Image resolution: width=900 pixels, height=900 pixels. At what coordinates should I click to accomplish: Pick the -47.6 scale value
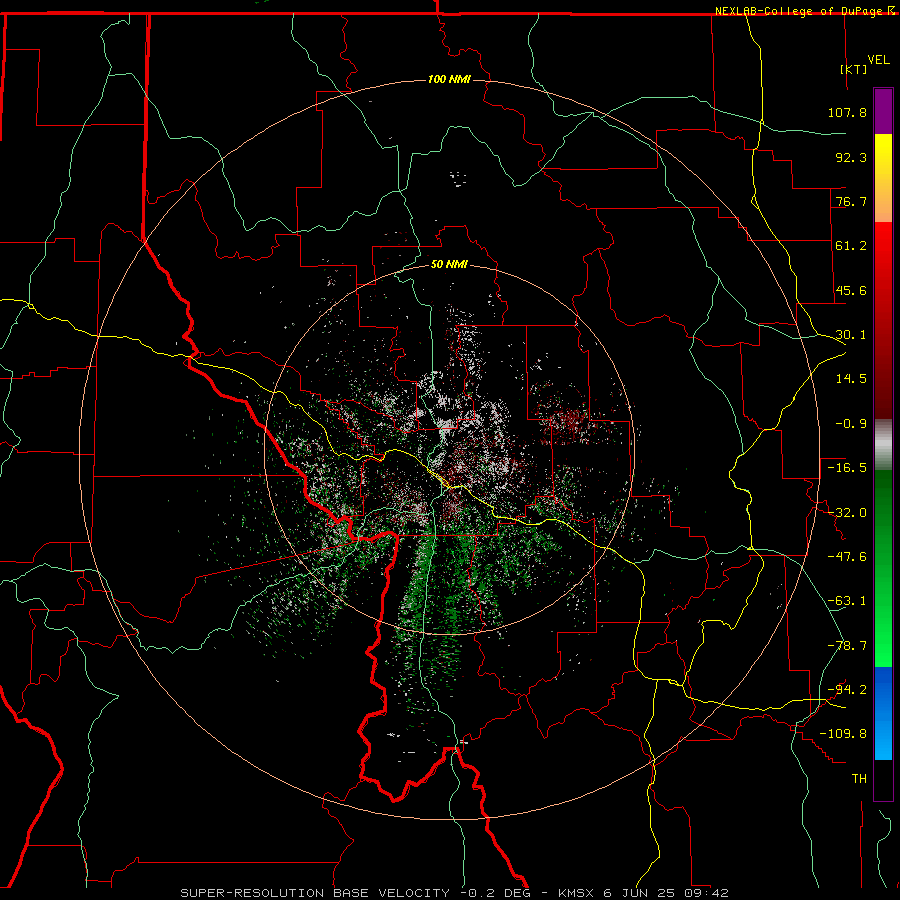tap(847, 557)
